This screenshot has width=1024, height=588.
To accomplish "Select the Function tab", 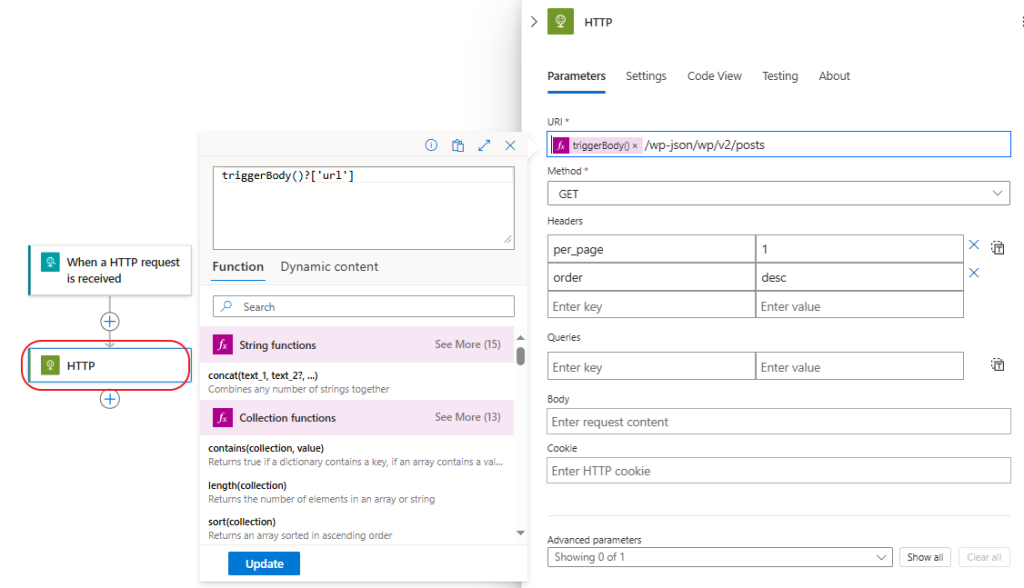I will tap(238, 267).
